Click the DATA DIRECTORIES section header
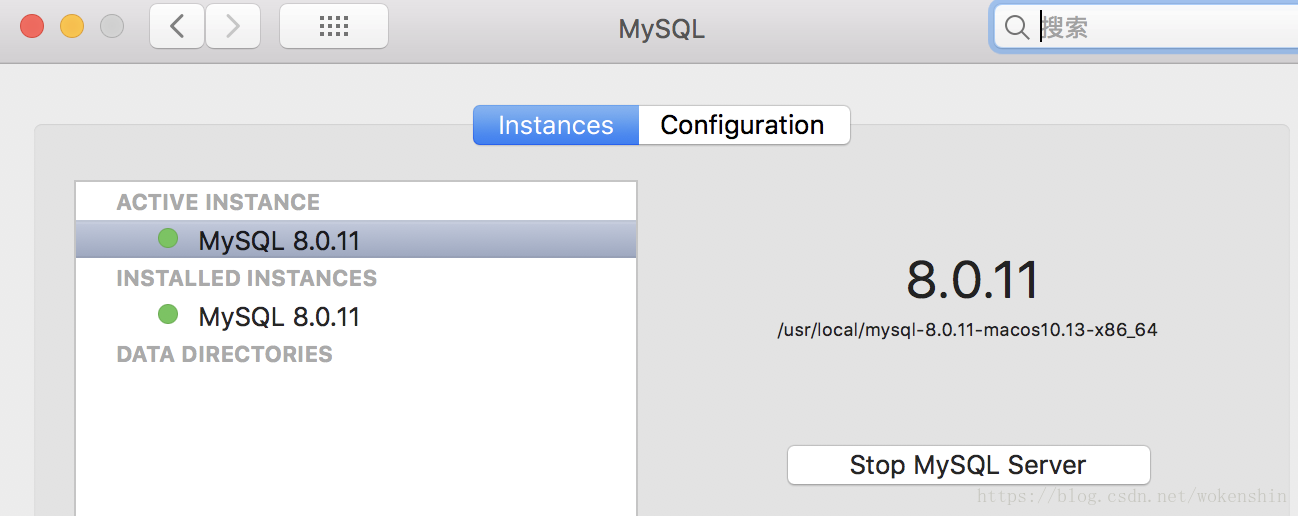Image resolution: width=1298 pixels, height=516 pixels. click(x=225, y=354)
